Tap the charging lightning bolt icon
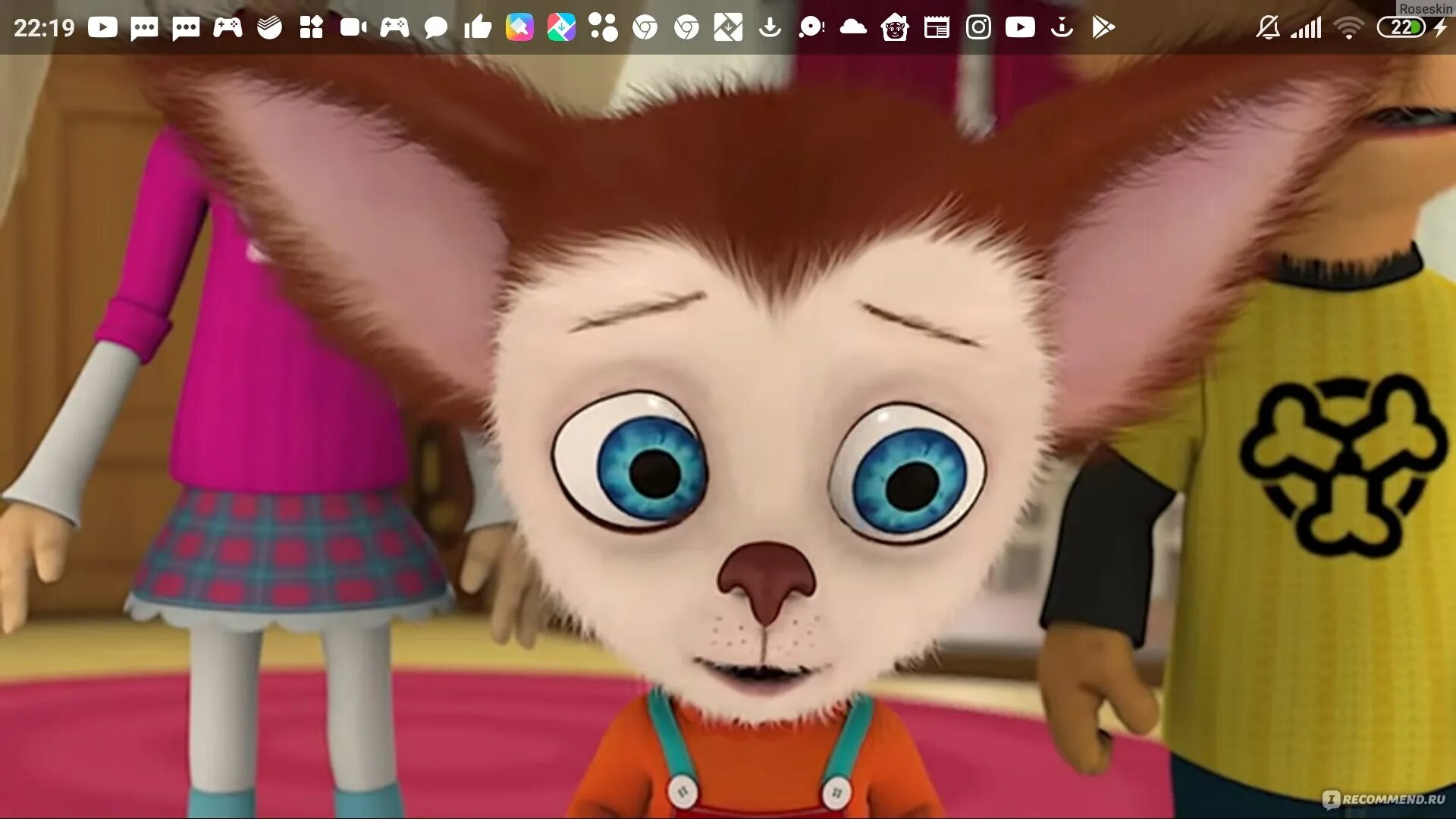 (x=1440, y=28)
